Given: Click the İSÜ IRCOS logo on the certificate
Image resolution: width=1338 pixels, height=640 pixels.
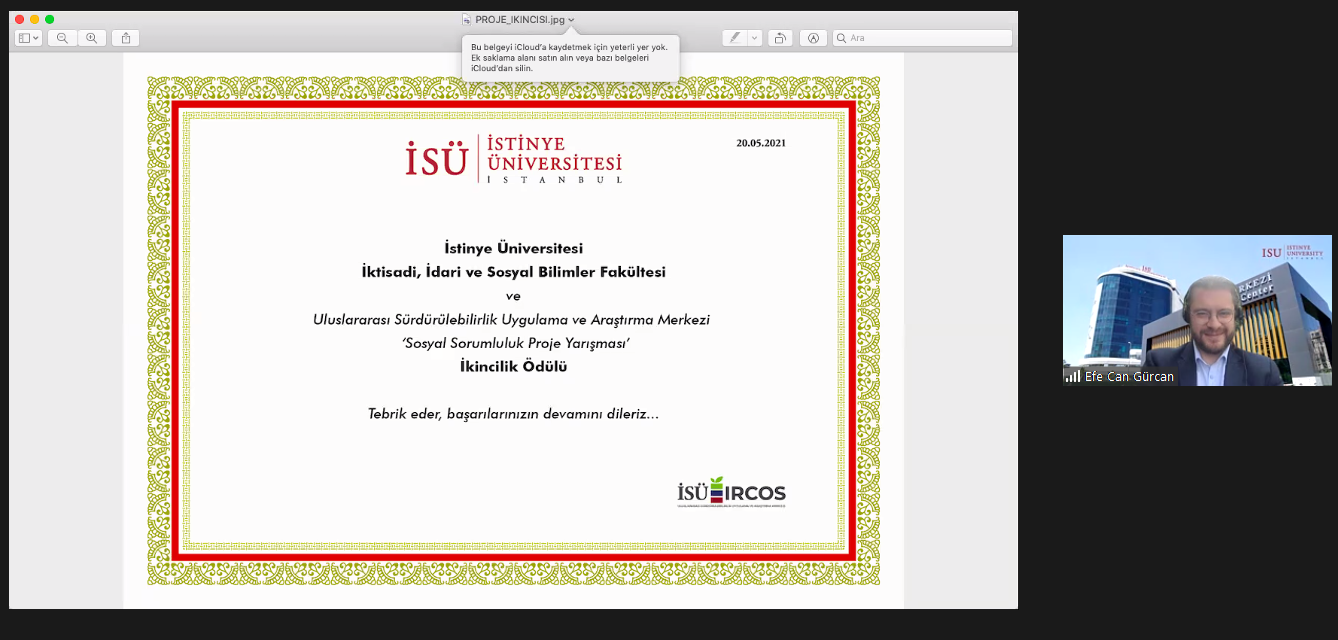Looking at the screenshot, I should pos(731,492).
